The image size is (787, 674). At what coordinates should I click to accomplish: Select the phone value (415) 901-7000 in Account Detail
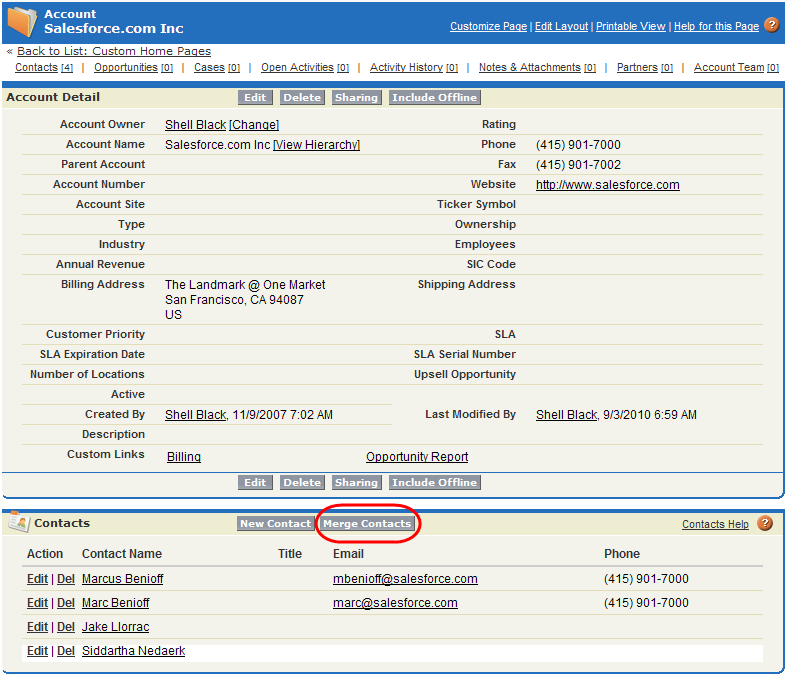(x=578, y=145)
